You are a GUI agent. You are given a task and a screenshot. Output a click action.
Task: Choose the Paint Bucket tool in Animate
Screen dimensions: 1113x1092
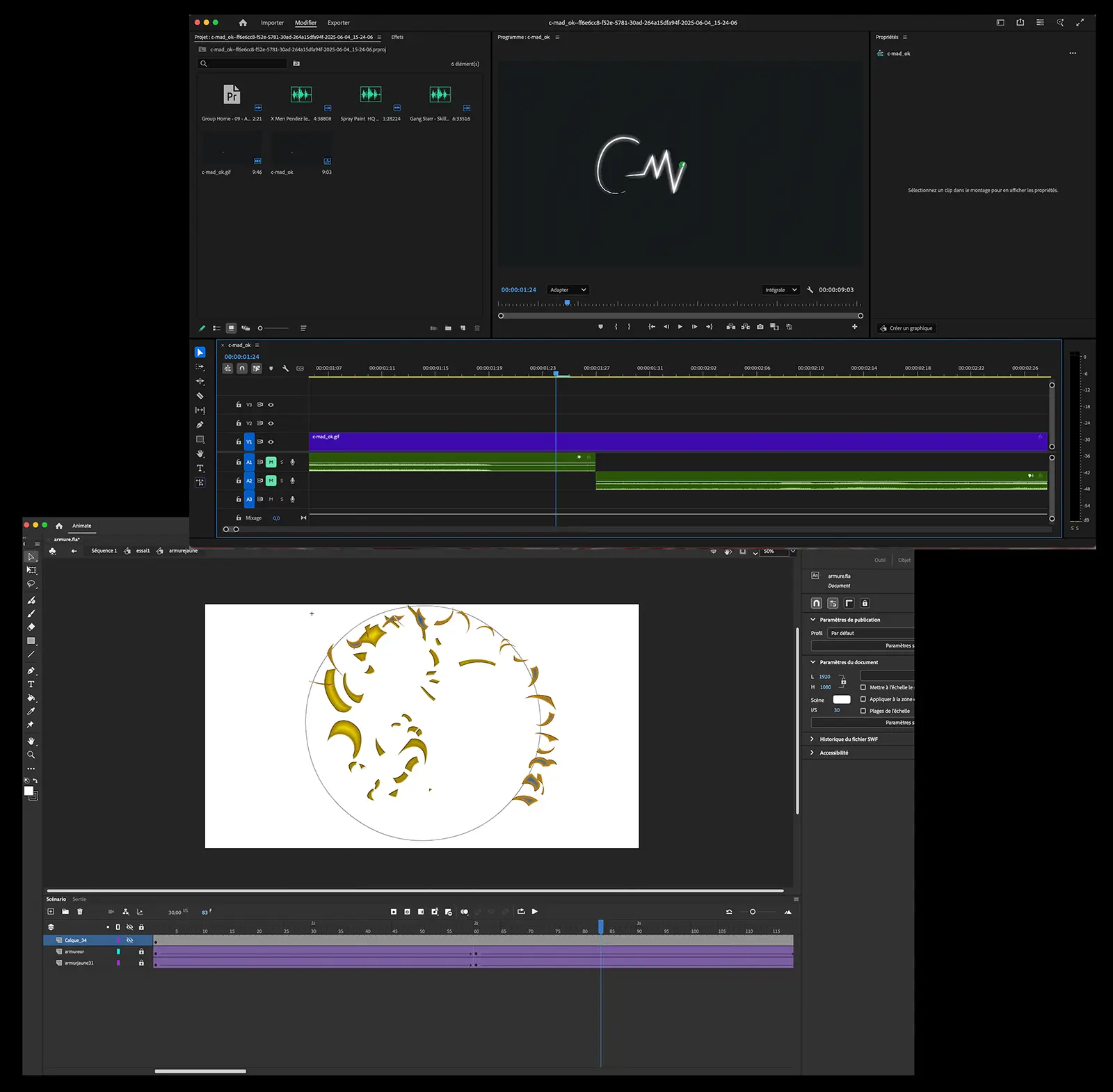click(31, 698)
